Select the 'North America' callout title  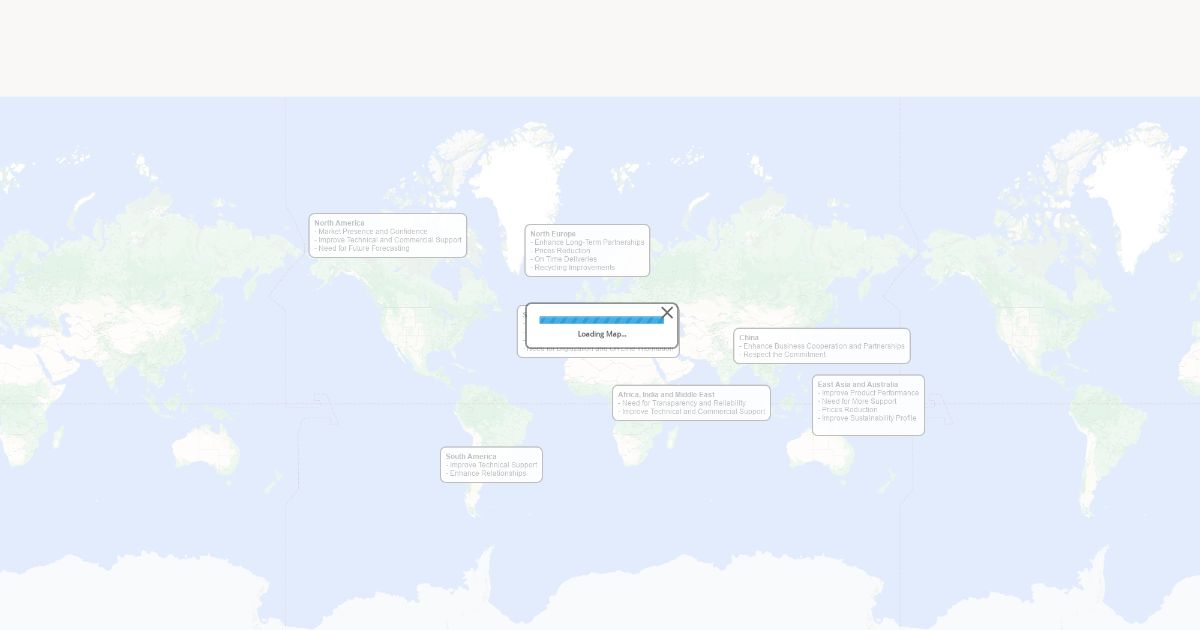[x=339, y=223]
